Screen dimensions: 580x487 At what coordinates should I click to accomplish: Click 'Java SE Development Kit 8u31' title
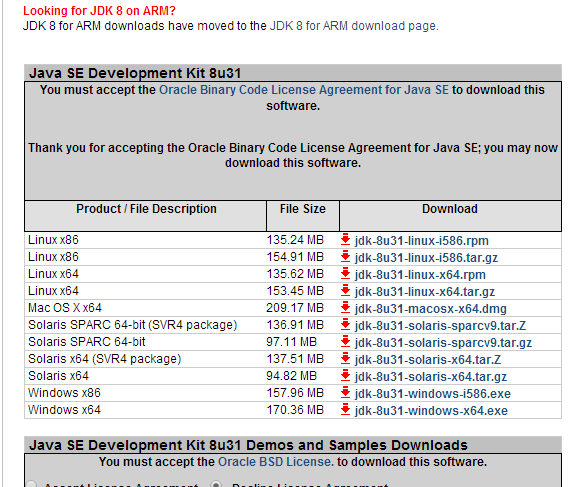[x=135, y=73]
